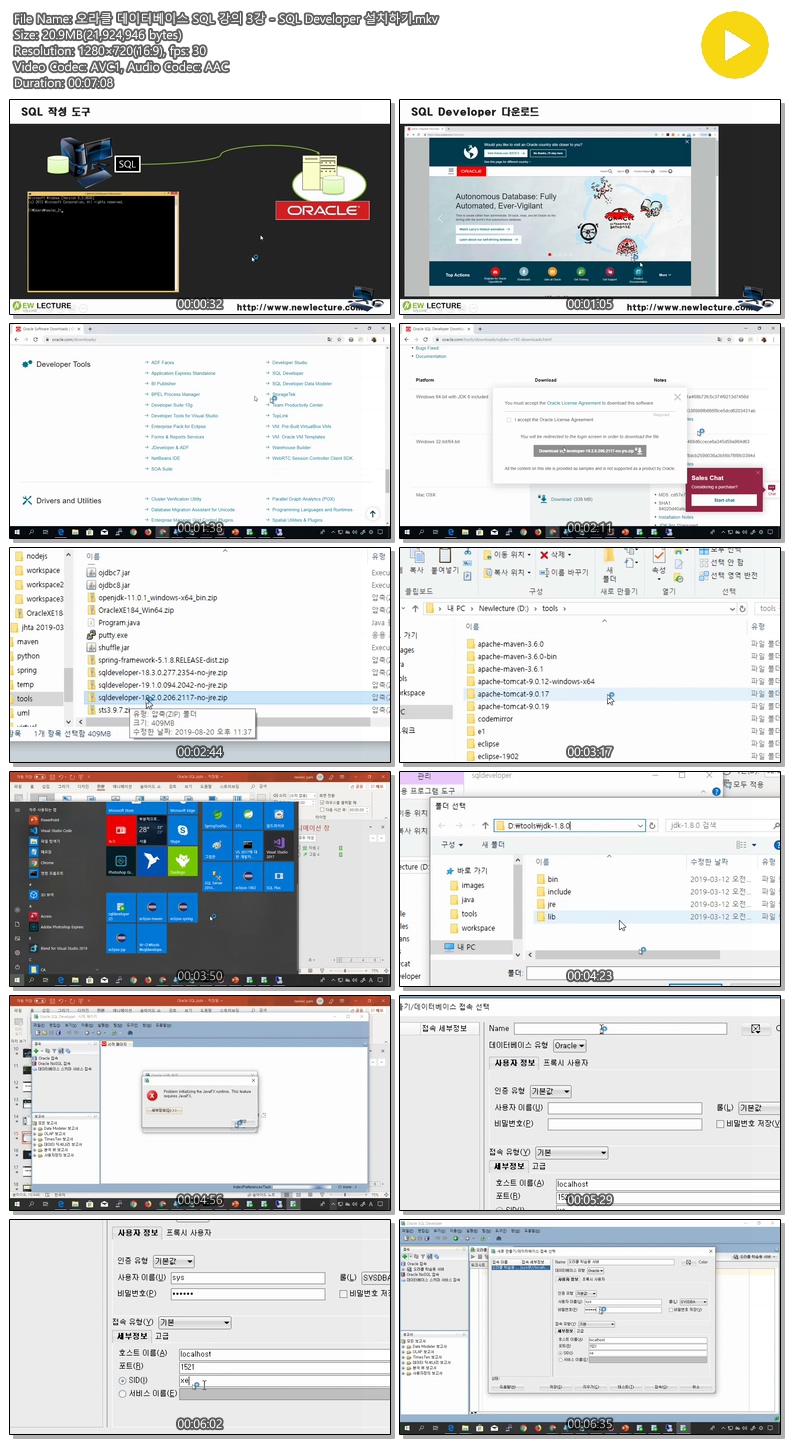Select the SID radio button
Screen dimensions: 790x1444
tap(123, 1380)
